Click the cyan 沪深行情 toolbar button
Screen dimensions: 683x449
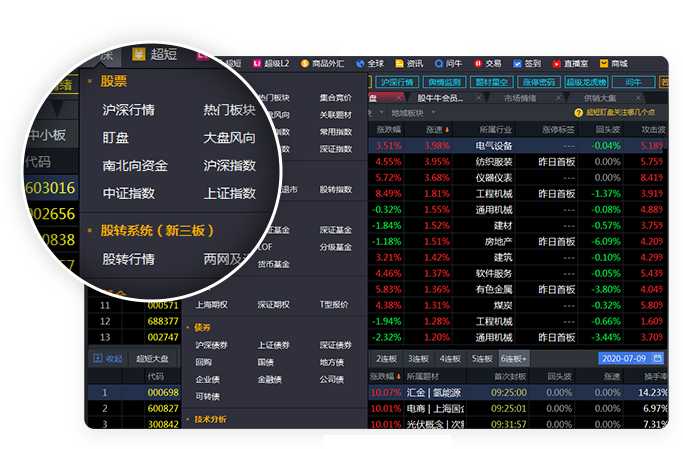pyautogui.click(x=396, y=82)
